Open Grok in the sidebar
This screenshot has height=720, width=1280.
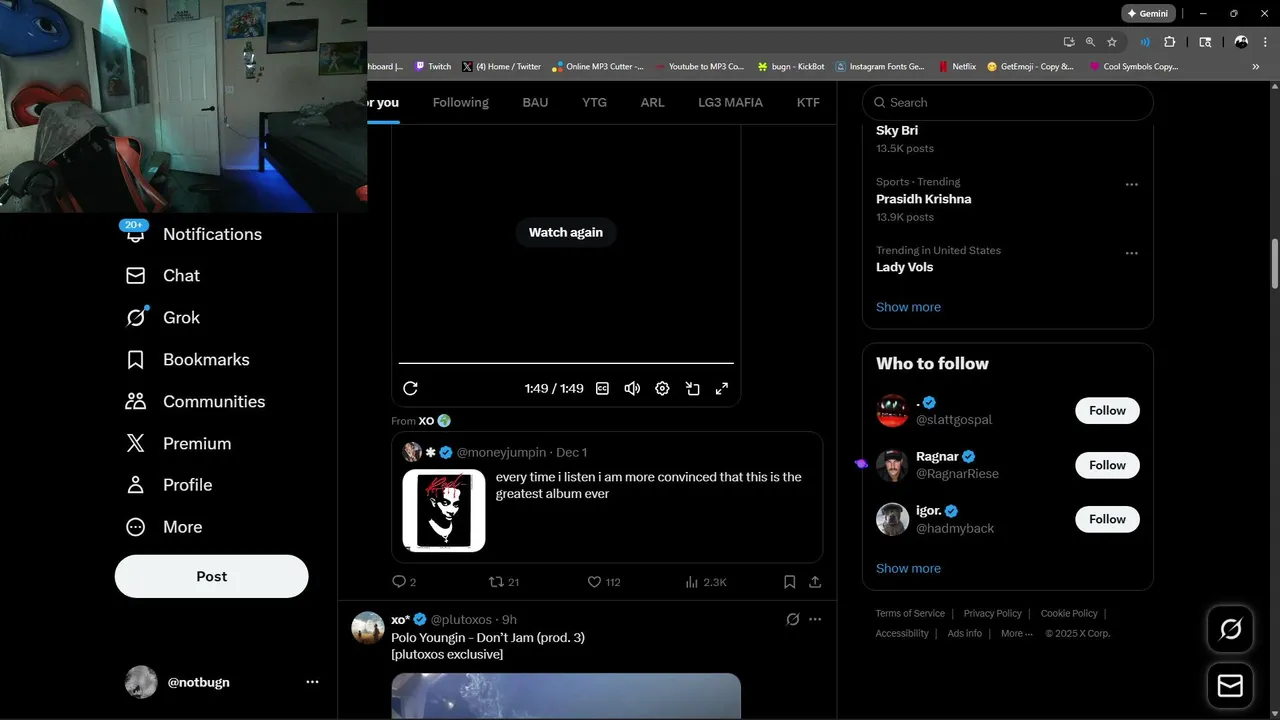[162, 318]
